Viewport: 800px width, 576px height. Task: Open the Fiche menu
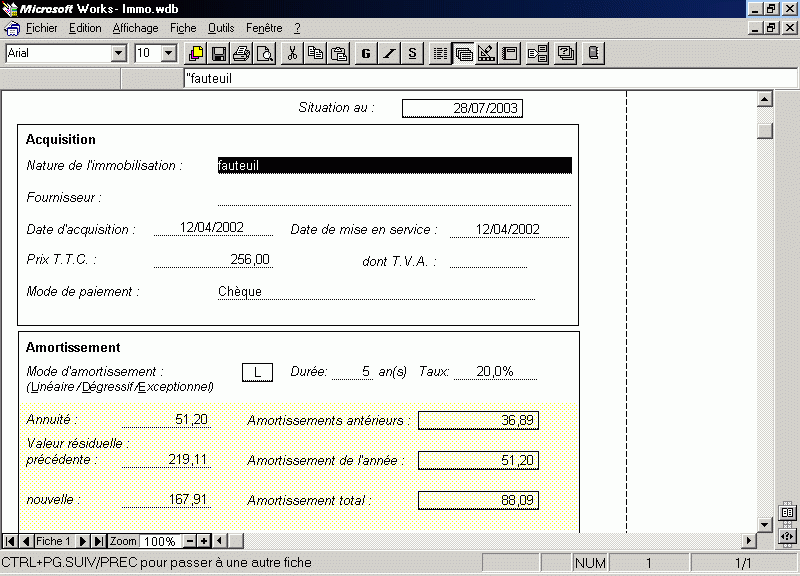tap(183, 29)
